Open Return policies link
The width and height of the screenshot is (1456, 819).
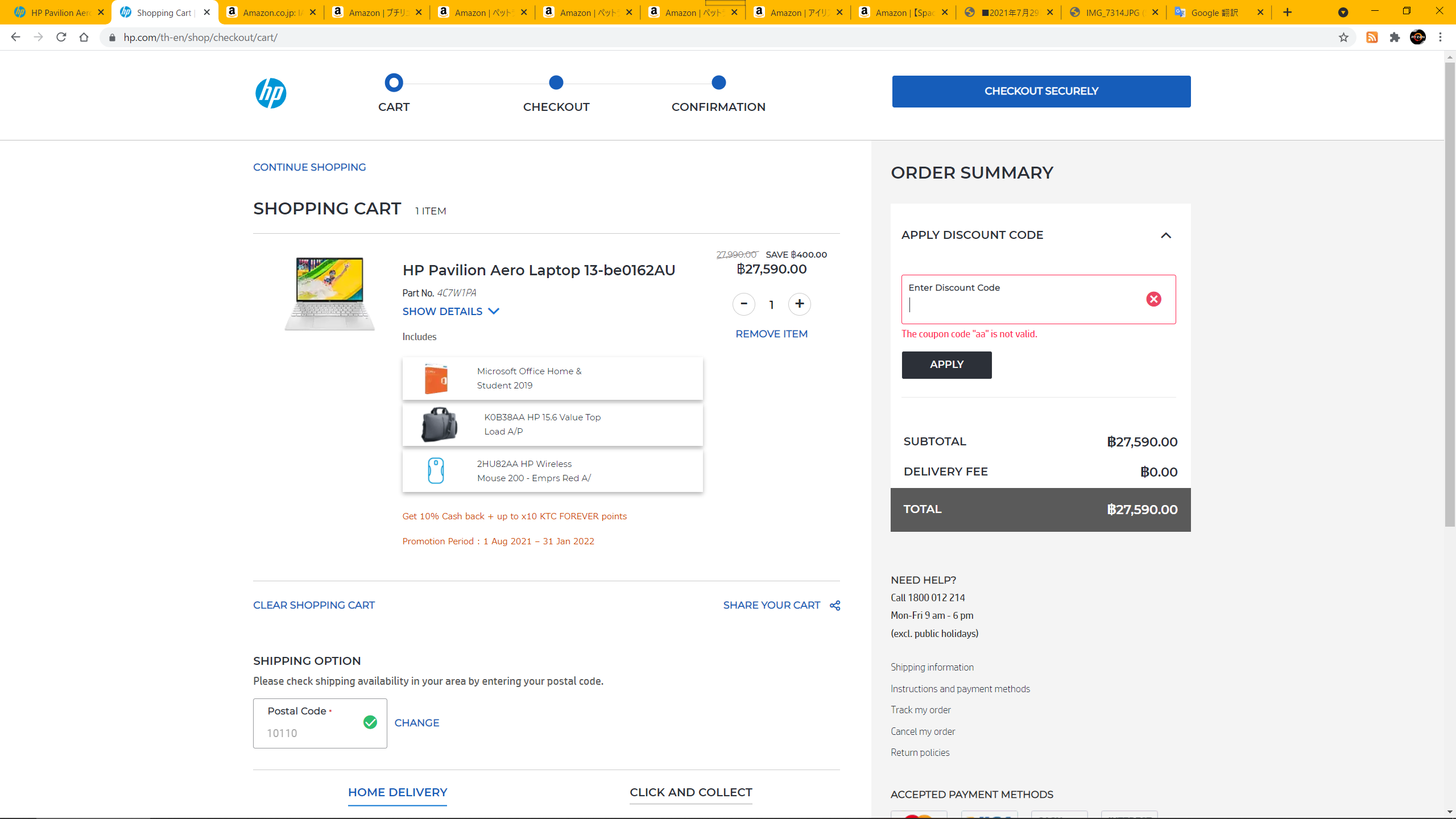(920, 752)
